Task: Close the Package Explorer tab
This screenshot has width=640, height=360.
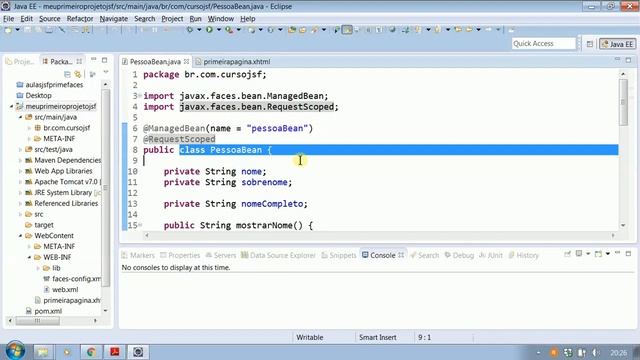Action: (x=79, y=61)
